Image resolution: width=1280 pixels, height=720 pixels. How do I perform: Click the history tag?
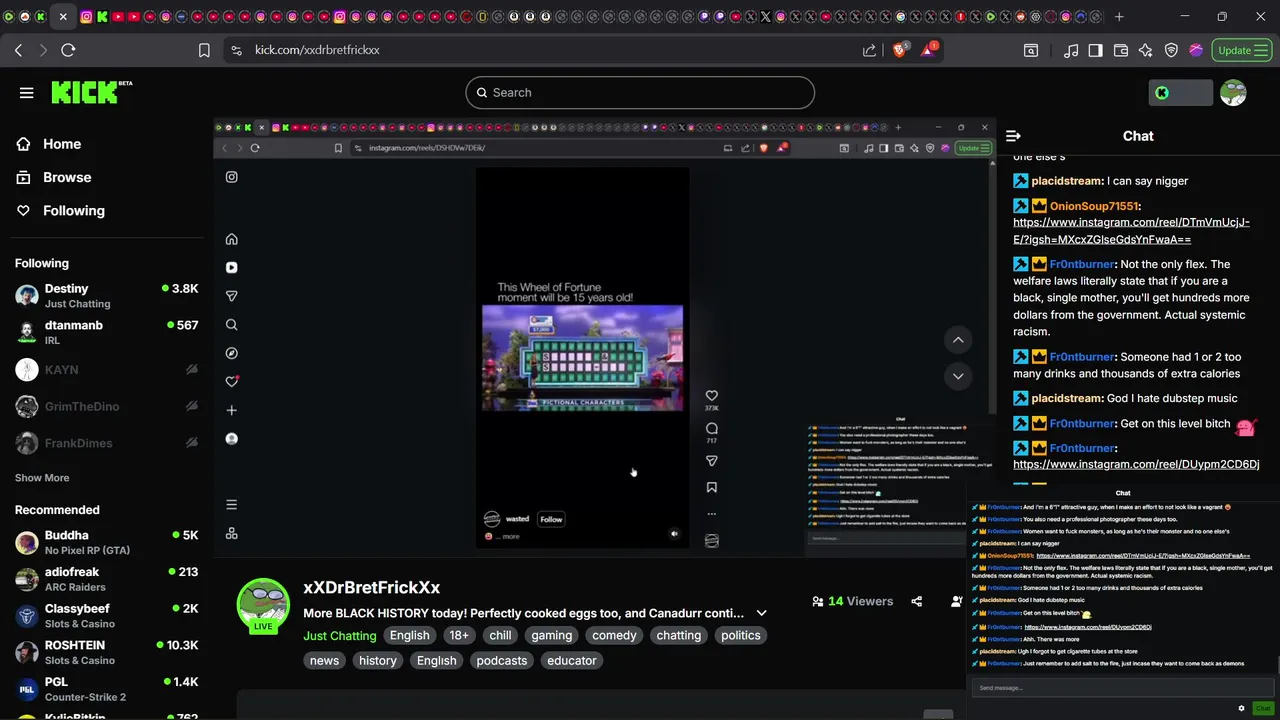pyautogui.click(x=378, y=661)
